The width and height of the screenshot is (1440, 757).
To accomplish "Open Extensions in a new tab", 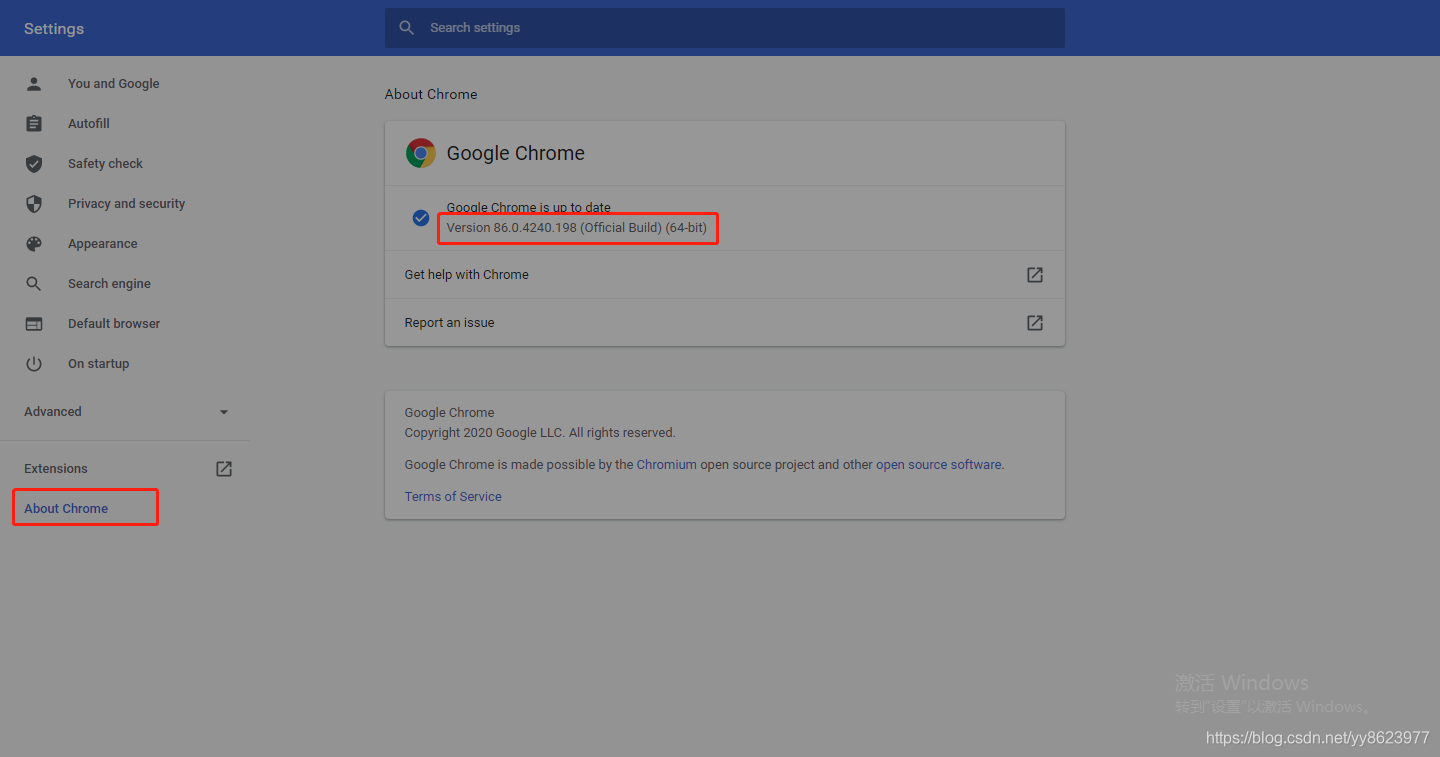I will [224, 468].
